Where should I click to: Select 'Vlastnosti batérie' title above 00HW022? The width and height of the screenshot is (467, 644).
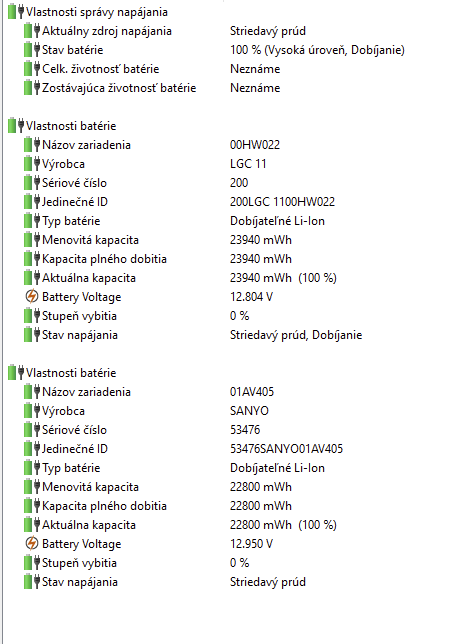point(71,126)
